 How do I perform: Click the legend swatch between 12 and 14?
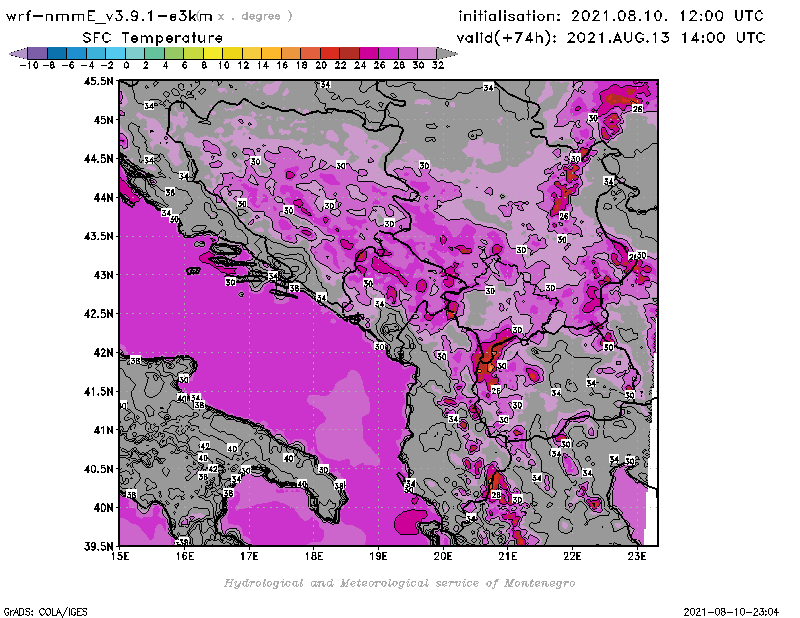[x=252, y=53]
